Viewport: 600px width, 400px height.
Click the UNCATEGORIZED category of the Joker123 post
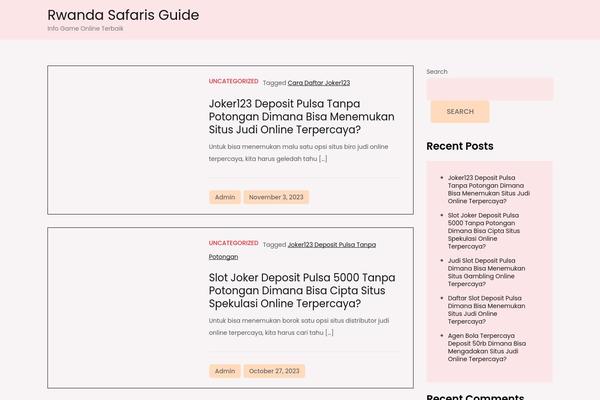(233, 81)
